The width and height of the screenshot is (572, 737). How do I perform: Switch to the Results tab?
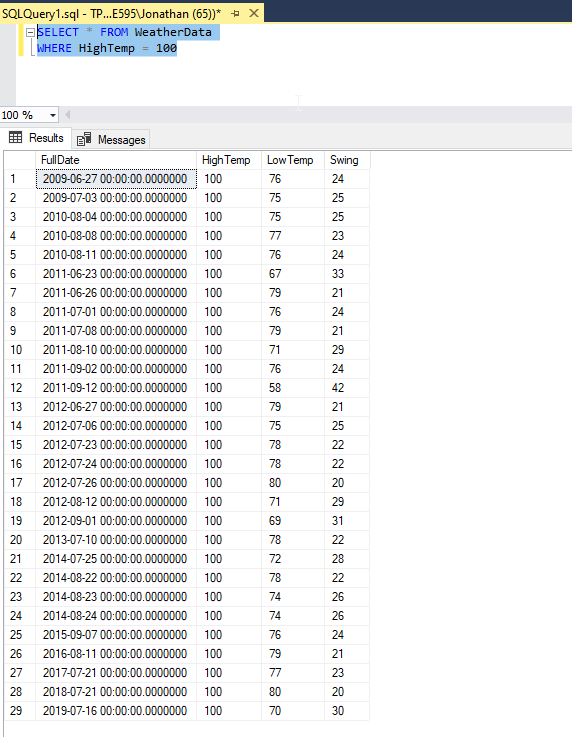36,138
